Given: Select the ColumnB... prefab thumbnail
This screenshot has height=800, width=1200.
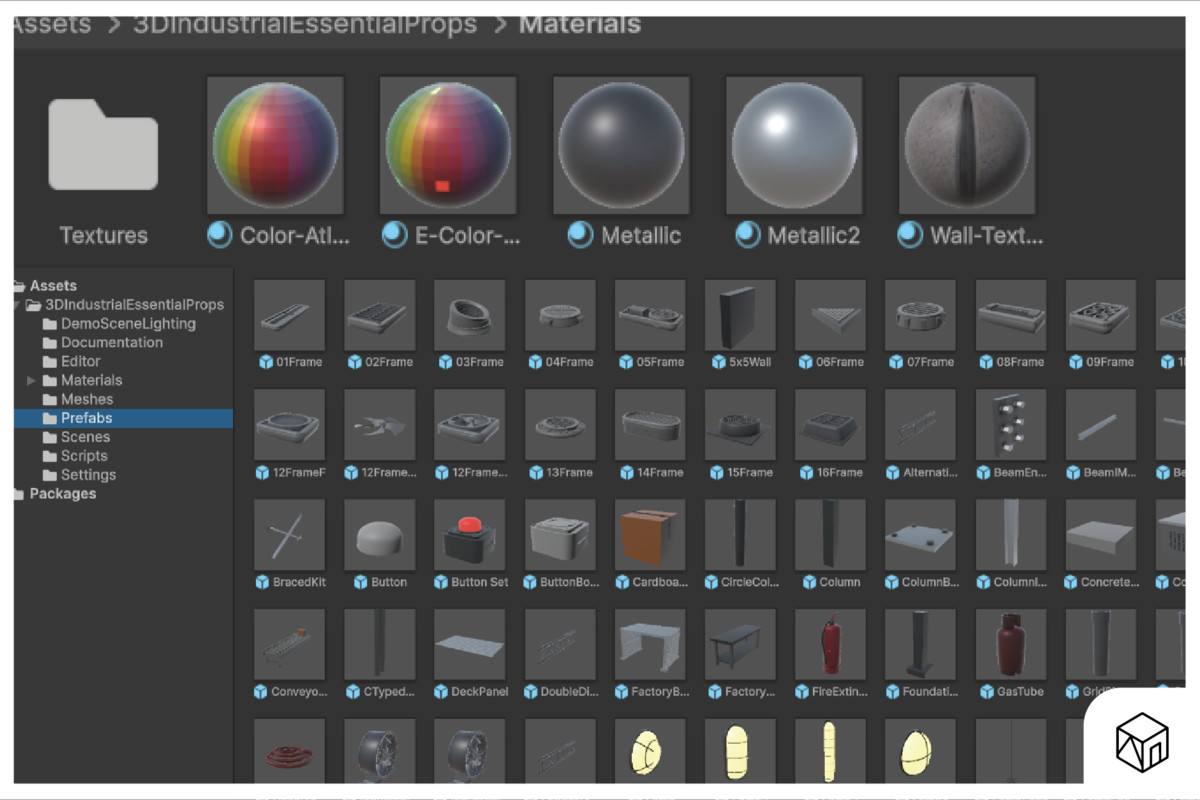Looking at the screenshot, I should (921, 535).
